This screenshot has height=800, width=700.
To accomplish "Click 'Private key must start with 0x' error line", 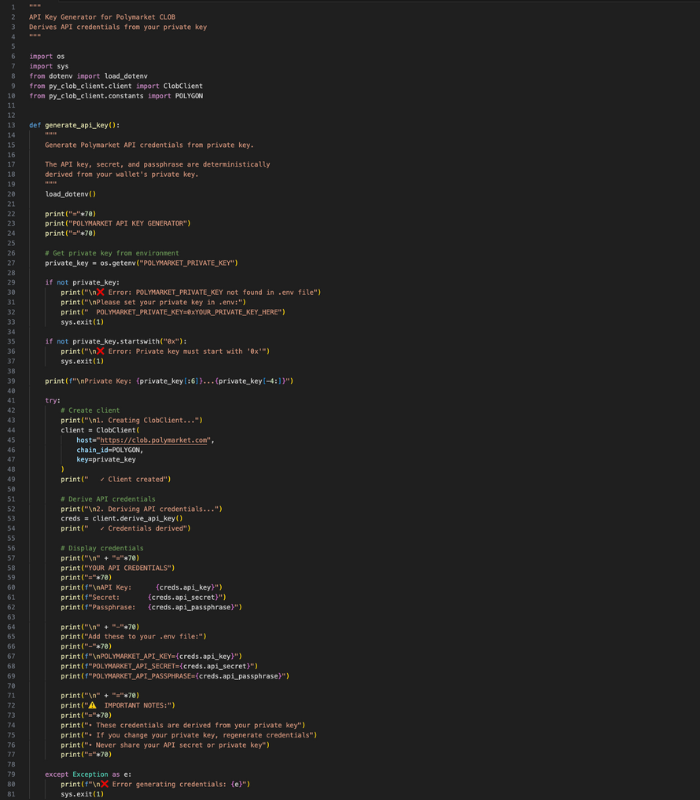I will (x=165, y=352).
